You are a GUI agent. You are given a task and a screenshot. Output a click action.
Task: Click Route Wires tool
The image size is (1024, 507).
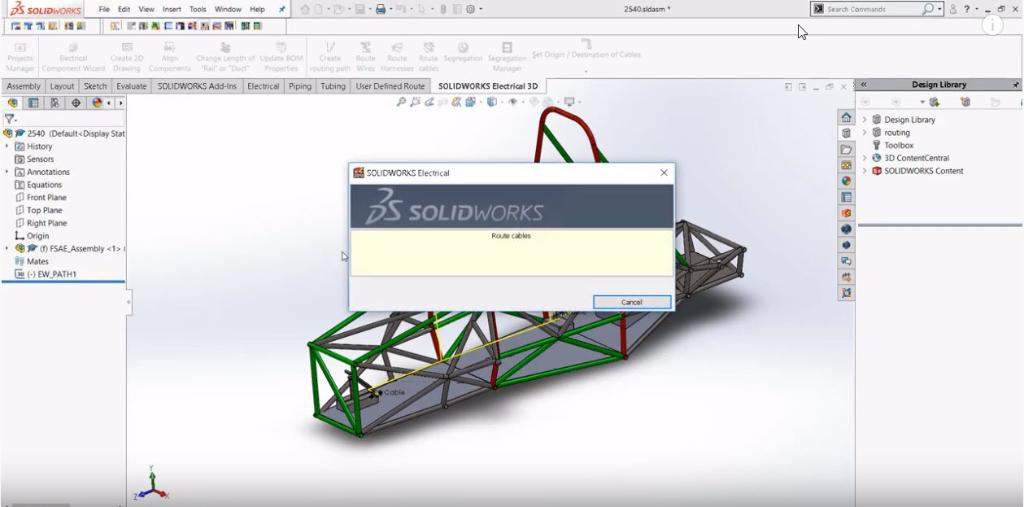coord(366,57)
